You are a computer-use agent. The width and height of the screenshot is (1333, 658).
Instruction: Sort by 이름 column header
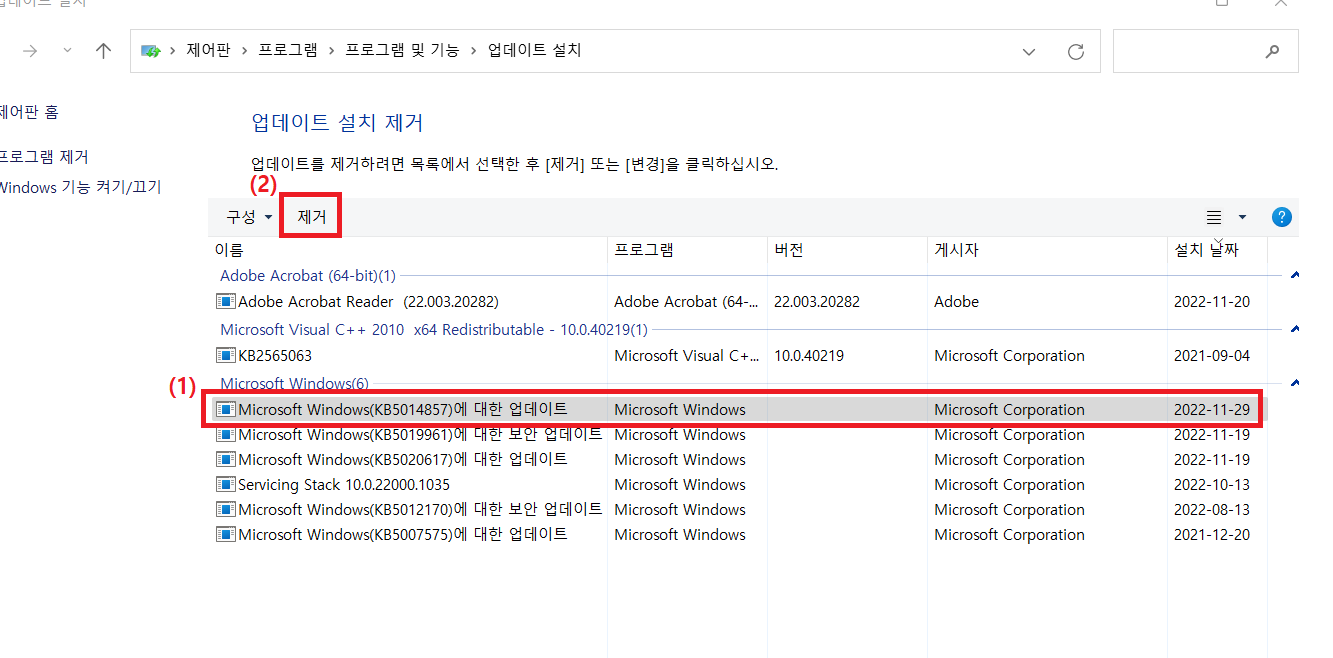point(229,250)
